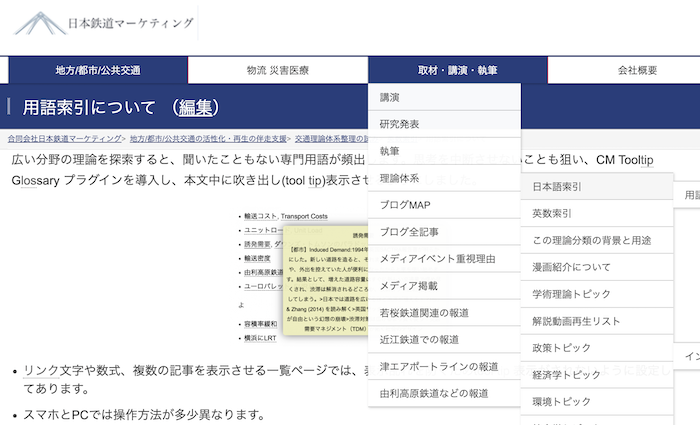Image resolution: width=700 pixels, height=425 pixels.
Task: Select 理論体系 submenu entry
Action: [x=444, y=178]
